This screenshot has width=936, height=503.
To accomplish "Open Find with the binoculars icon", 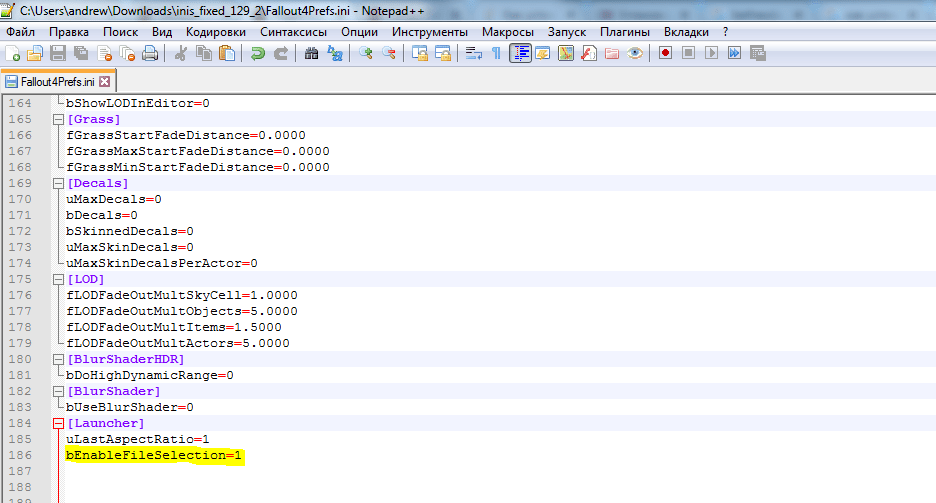I will pos(312,54).
